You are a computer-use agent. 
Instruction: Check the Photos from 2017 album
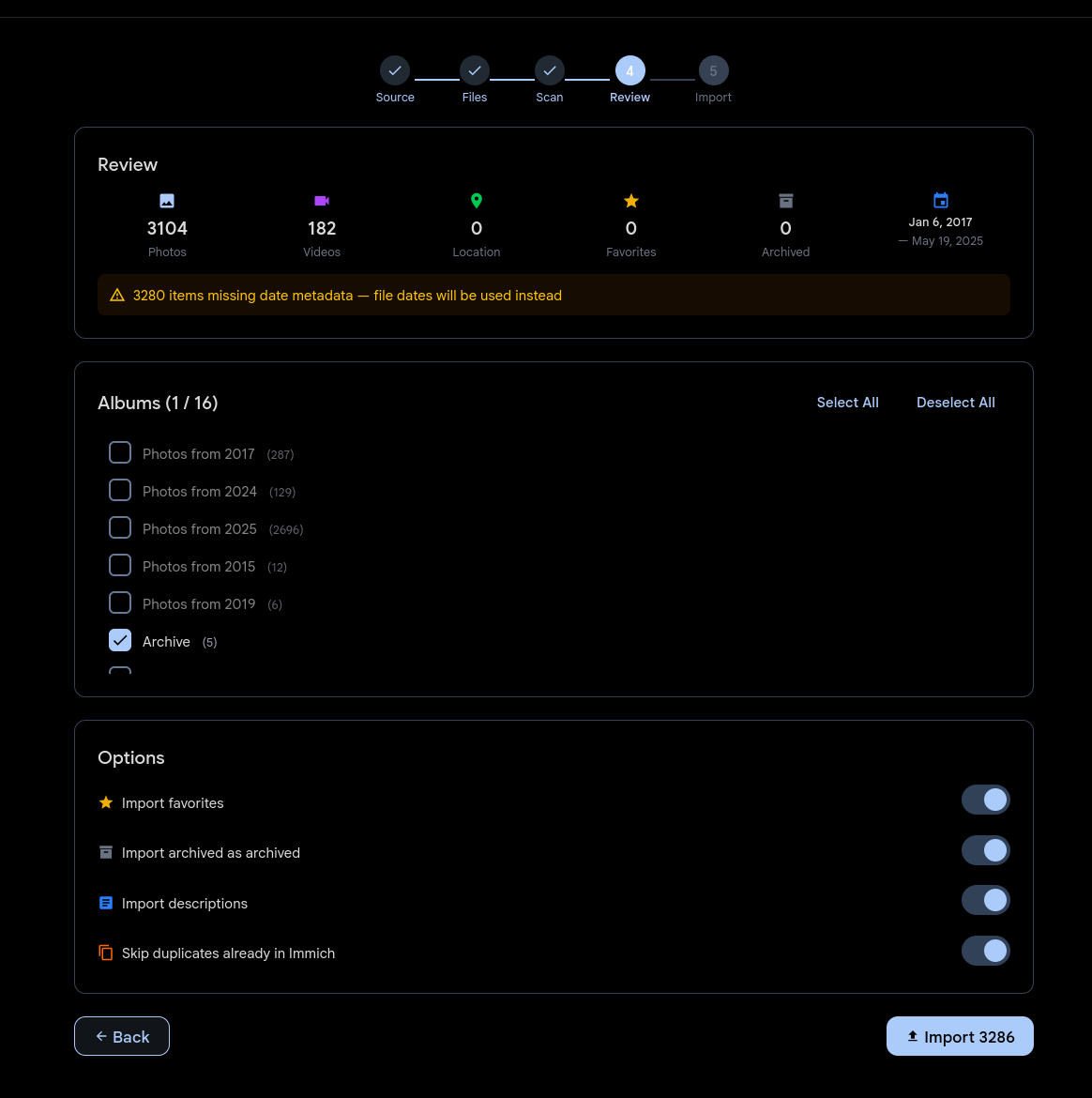point(120,453)
